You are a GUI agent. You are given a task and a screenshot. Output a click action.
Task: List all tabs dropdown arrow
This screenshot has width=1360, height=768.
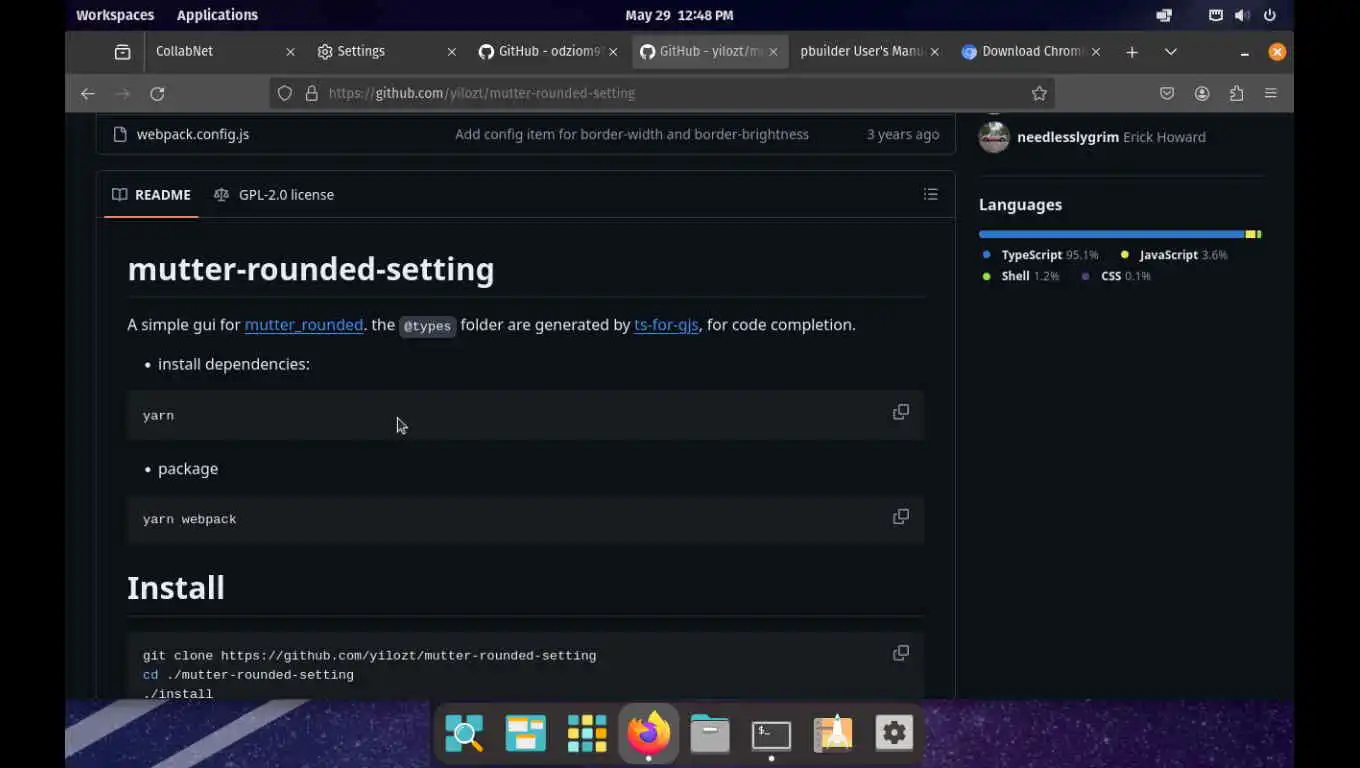click(x=1171, y=52)
